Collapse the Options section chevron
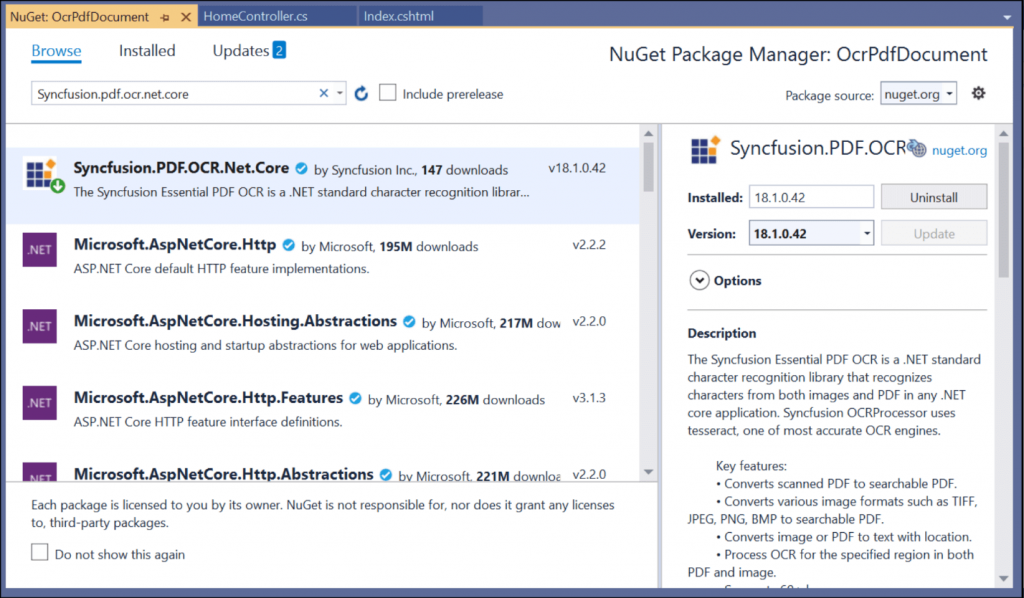This screenshot has height=598, width=1024. [x=700, y=281]
